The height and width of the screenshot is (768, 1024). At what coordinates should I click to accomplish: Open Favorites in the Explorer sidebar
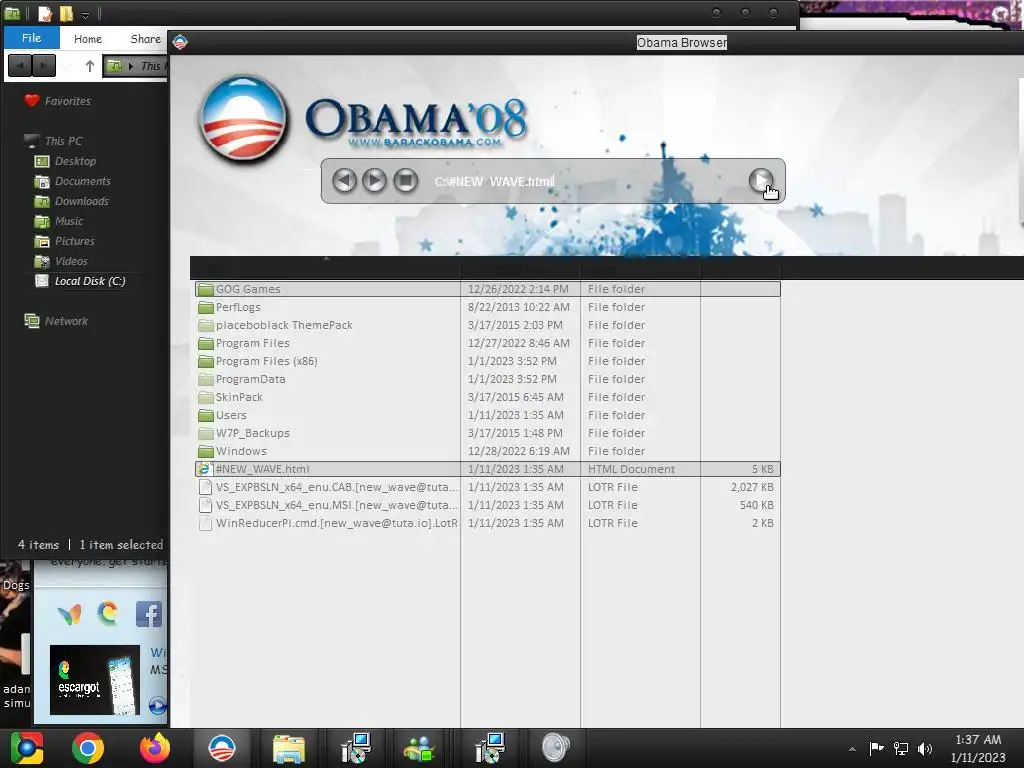(67, 101)
